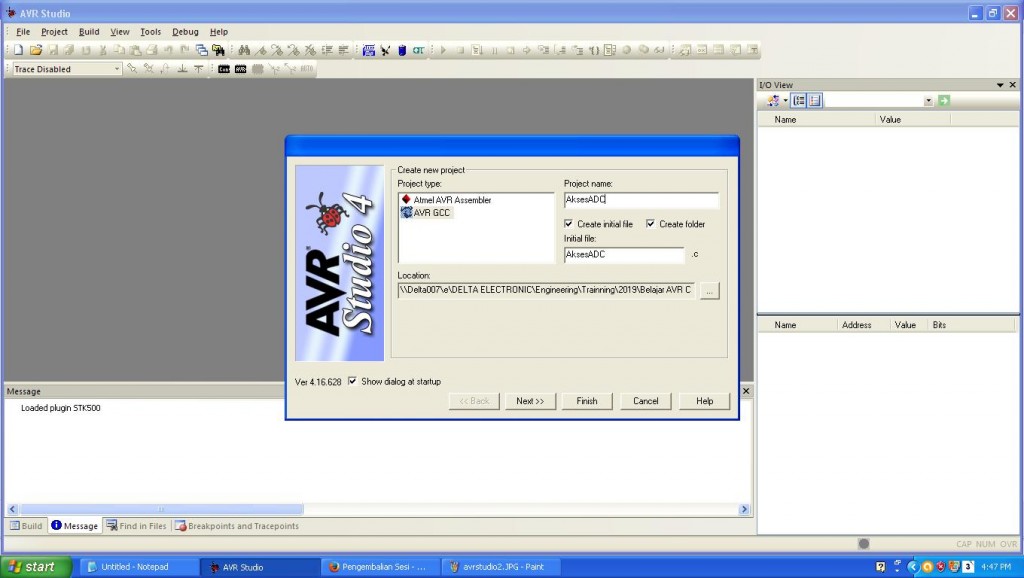Uncheck the Create initial file checkbox
Screen dimensions: 1024x578
click(569, 224)
